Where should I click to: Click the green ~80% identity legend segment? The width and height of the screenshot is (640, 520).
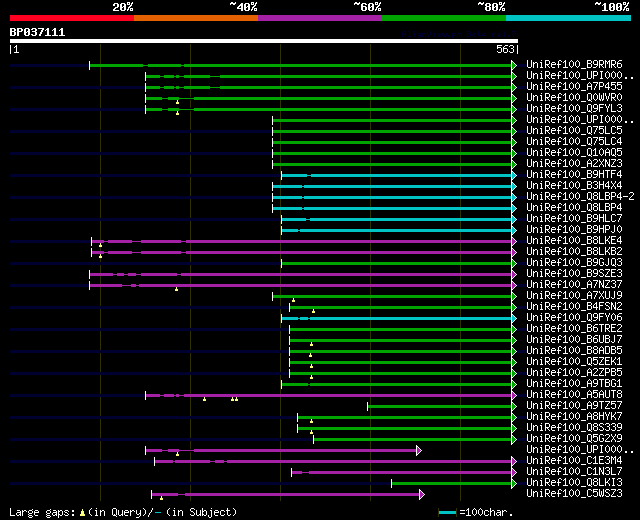tap(443, 18)
